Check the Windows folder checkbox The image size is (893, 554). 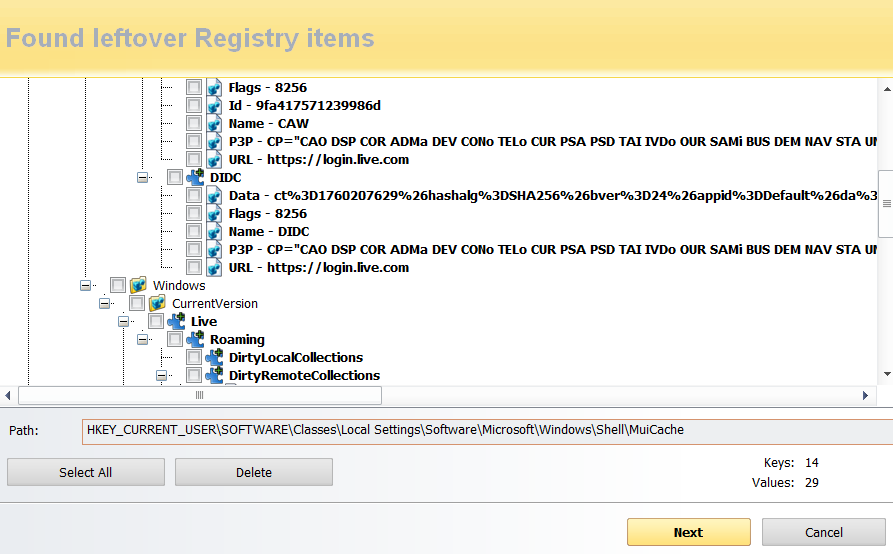point(118,285)
